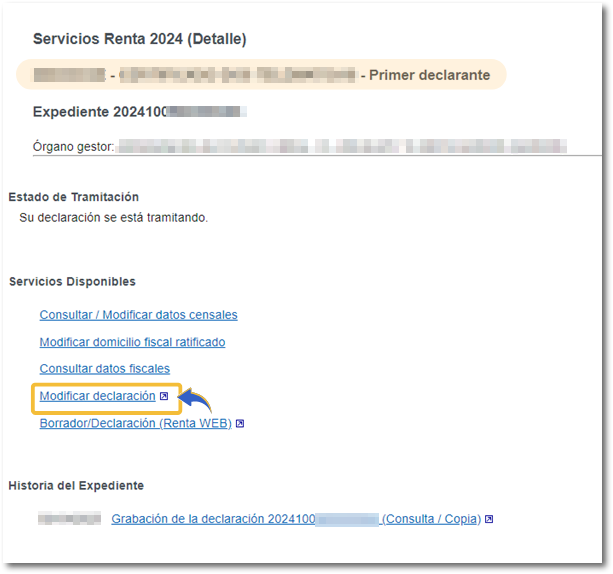
Task: Click the Servicios Disponibles heading
Action: pyautogui.click(x=72, y=282)
